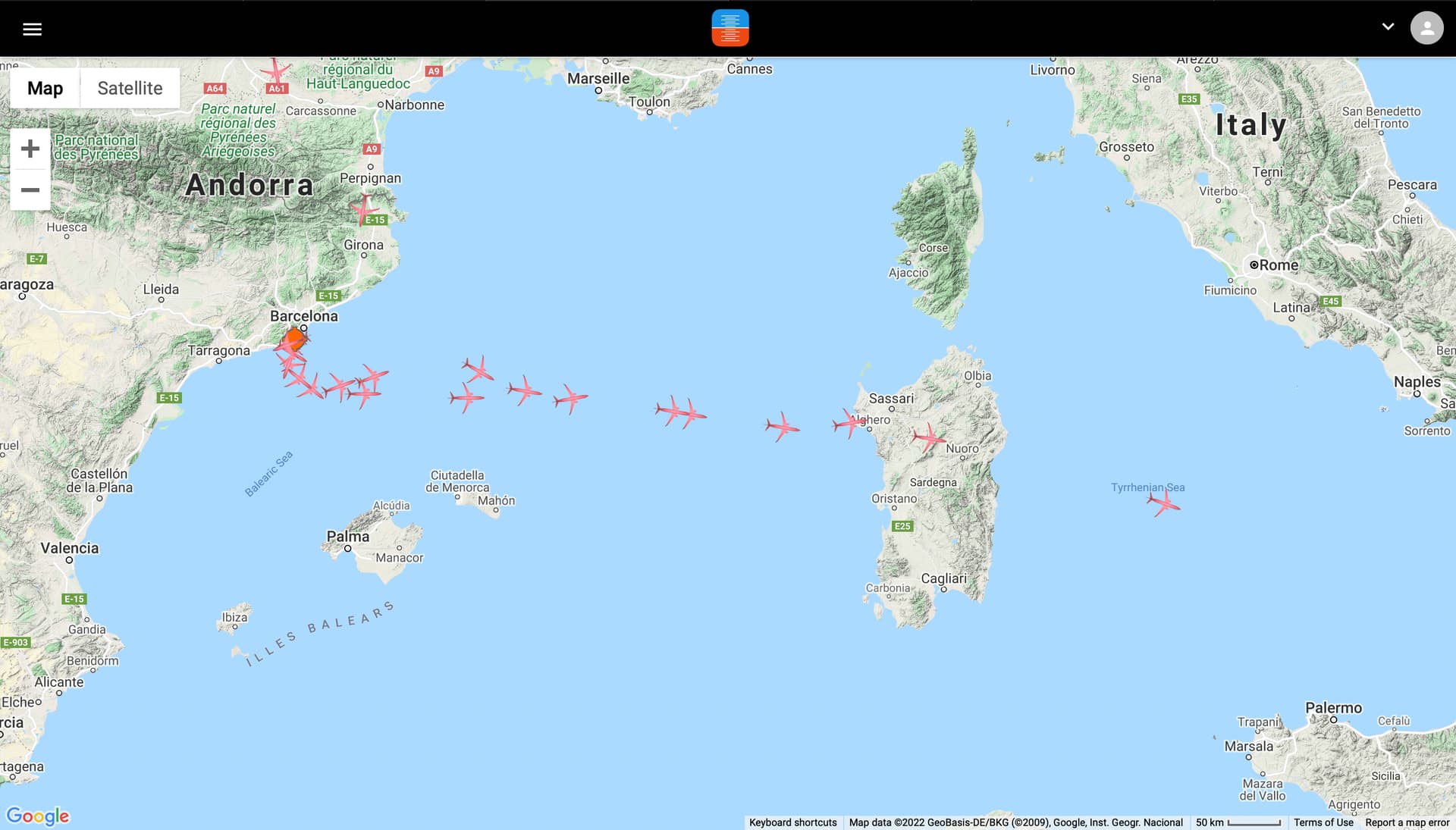
Task: Zoom in with the plus button
Action: point(30,149)
